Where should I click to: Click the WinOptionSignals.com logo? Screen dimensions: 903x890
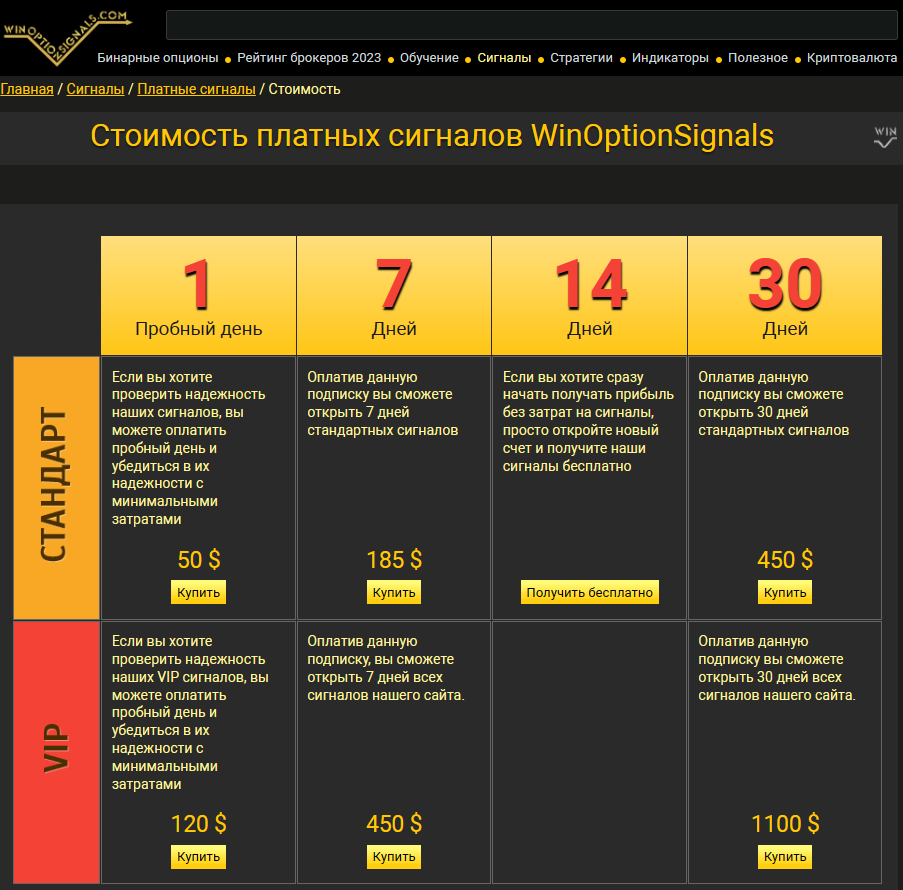(x=67, y=37)
